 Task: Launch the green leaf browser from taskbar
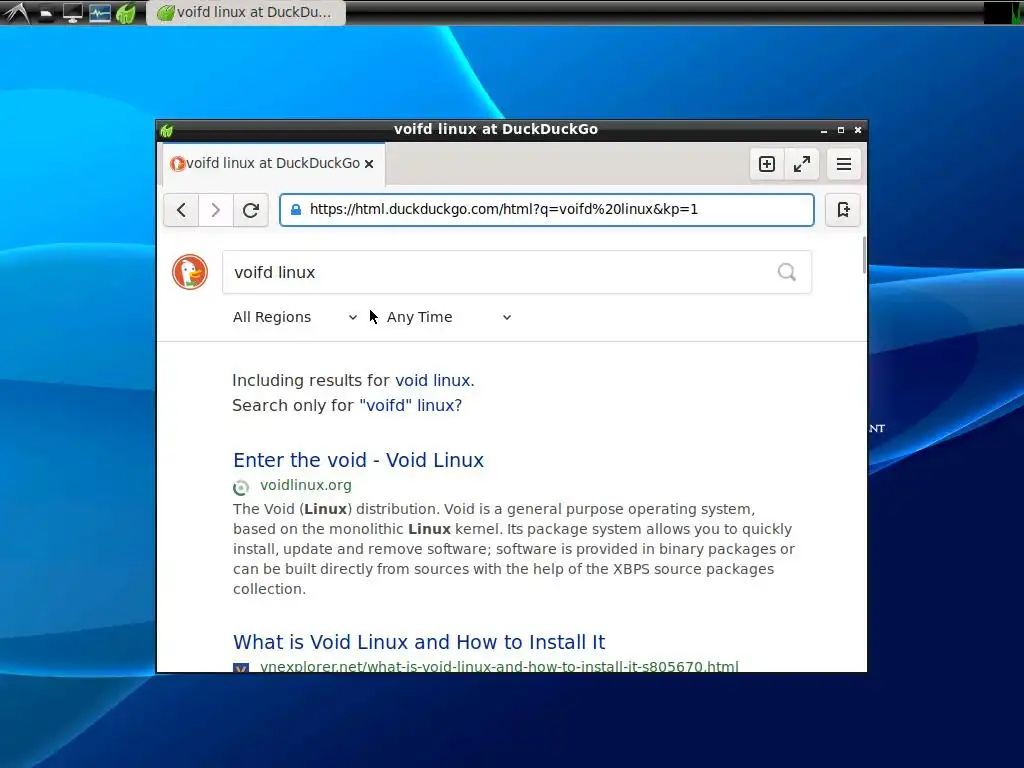coord(125,13)
